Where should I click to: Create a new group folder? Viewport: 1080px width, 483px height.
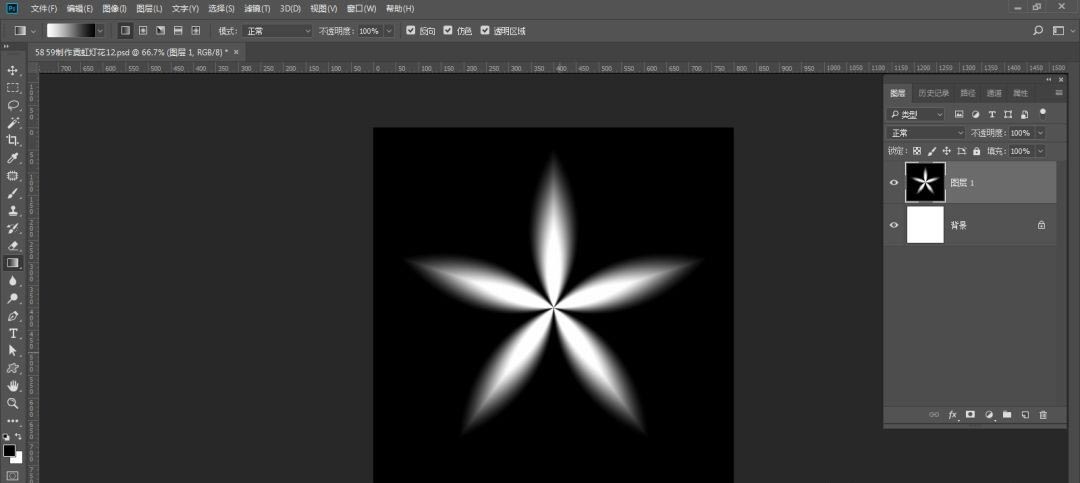1007,415
